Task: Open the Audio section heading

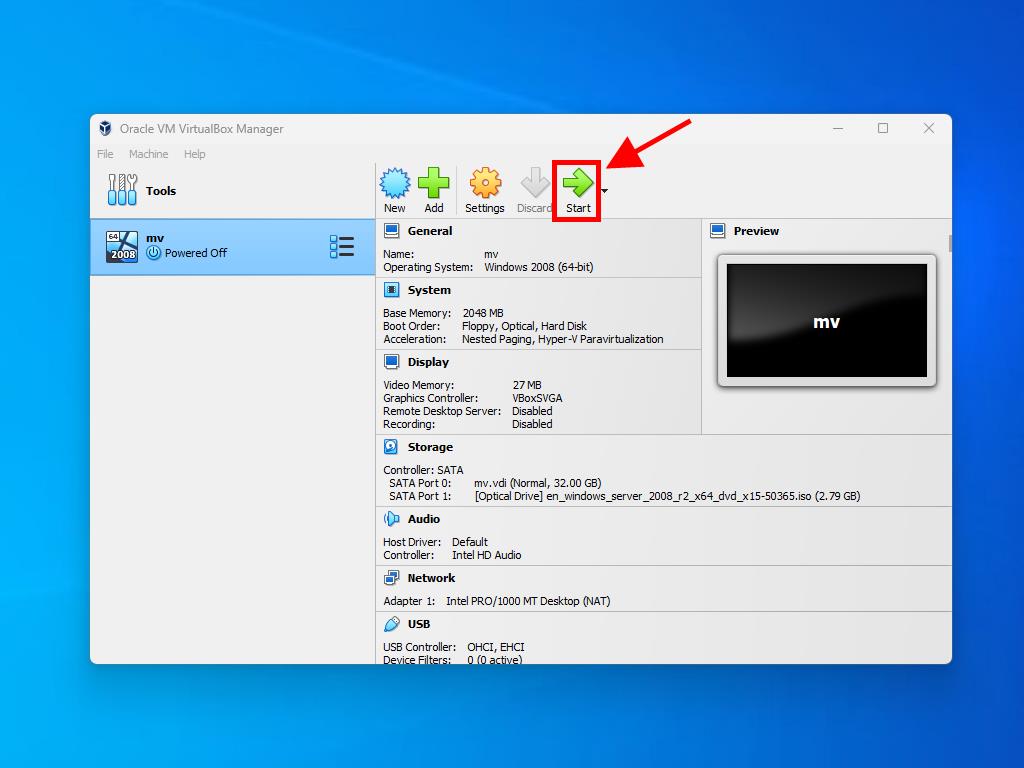Action: tap(424, 519)
